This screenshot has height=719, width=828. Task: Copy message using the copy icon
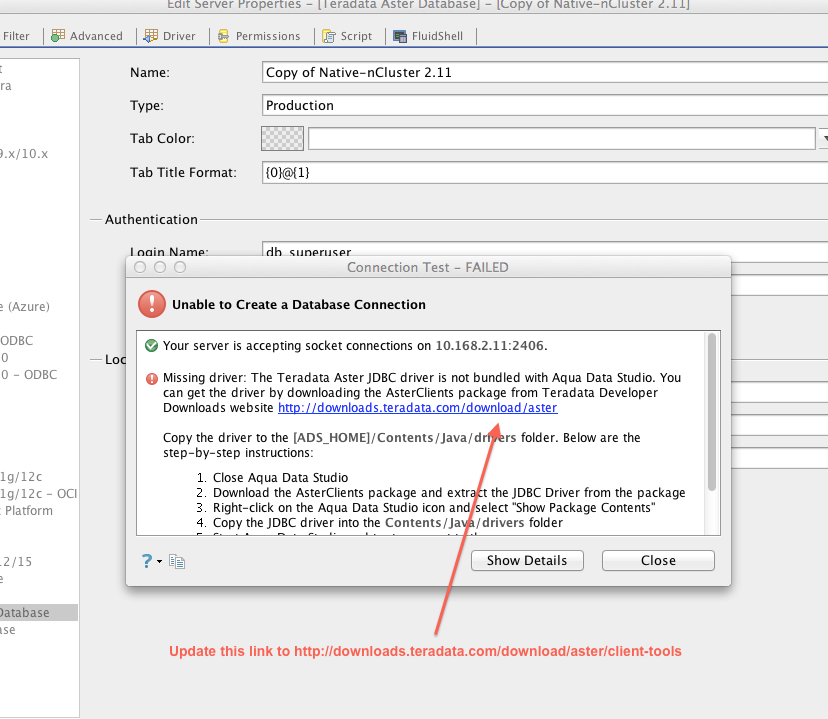click(x=177, y=561)
